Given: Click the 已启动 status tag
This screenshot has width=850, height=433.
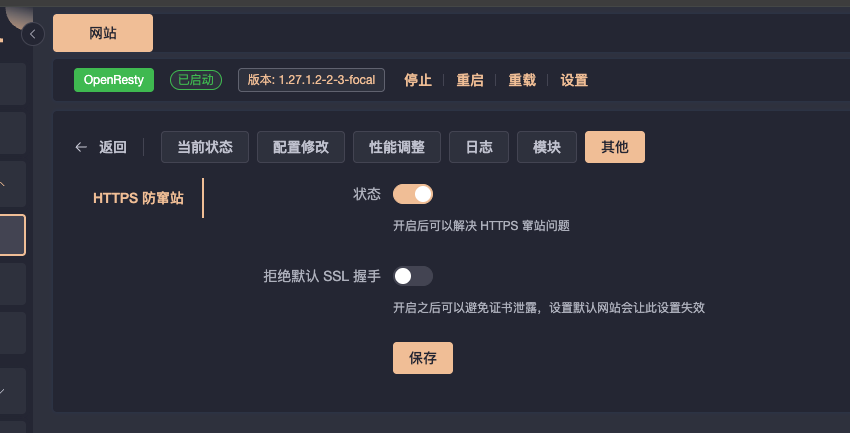Looking at the screenshot, I should (196, 80).
